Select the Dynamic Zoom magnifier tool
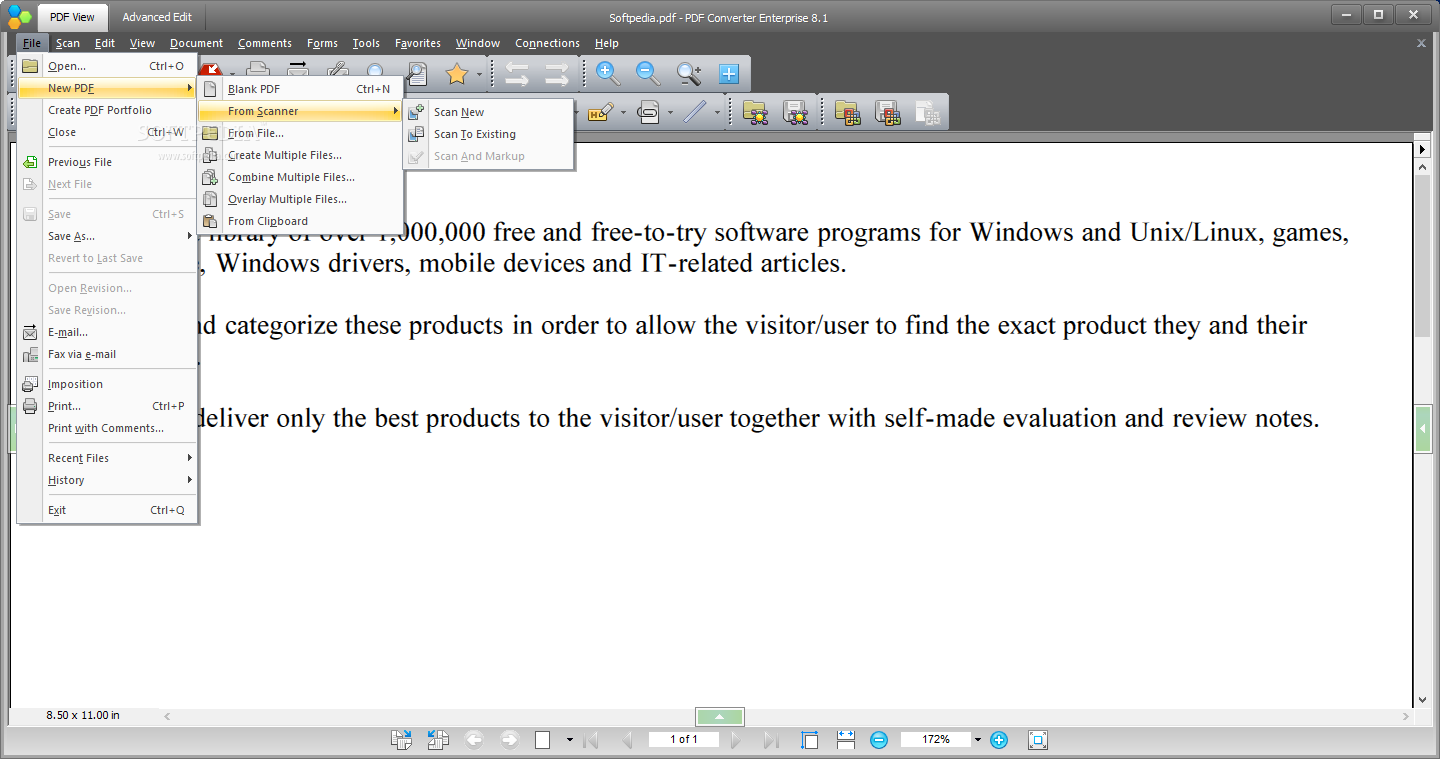Screen dimensions: 1440x759 tap(689, 73)
